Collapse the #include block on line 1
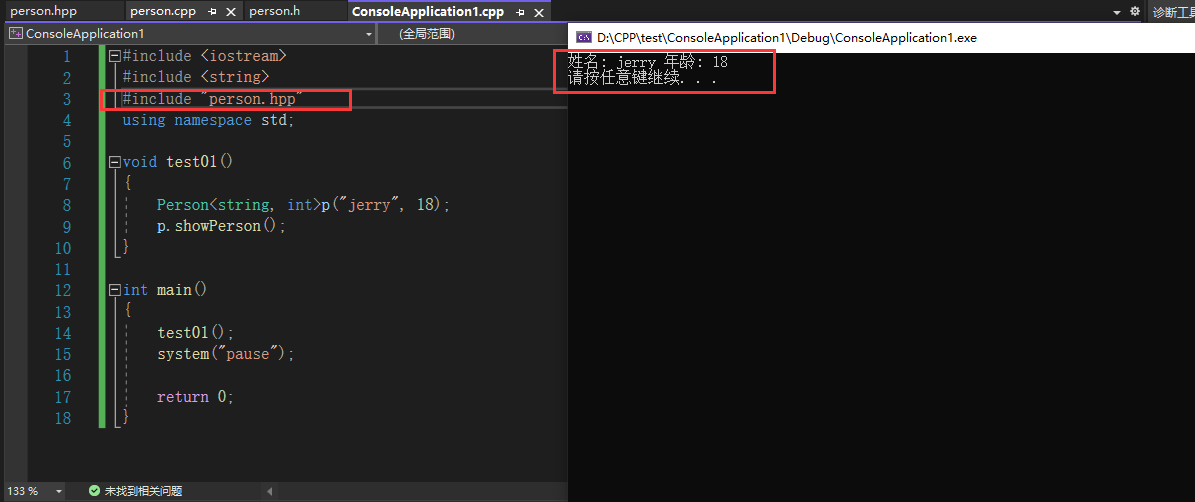 coord(115,56)
